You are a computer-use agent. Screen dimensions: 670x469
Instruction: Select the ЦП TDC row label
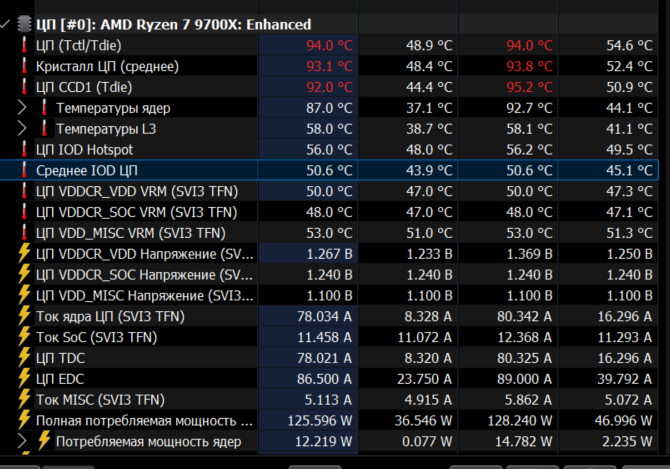(60, 358)
